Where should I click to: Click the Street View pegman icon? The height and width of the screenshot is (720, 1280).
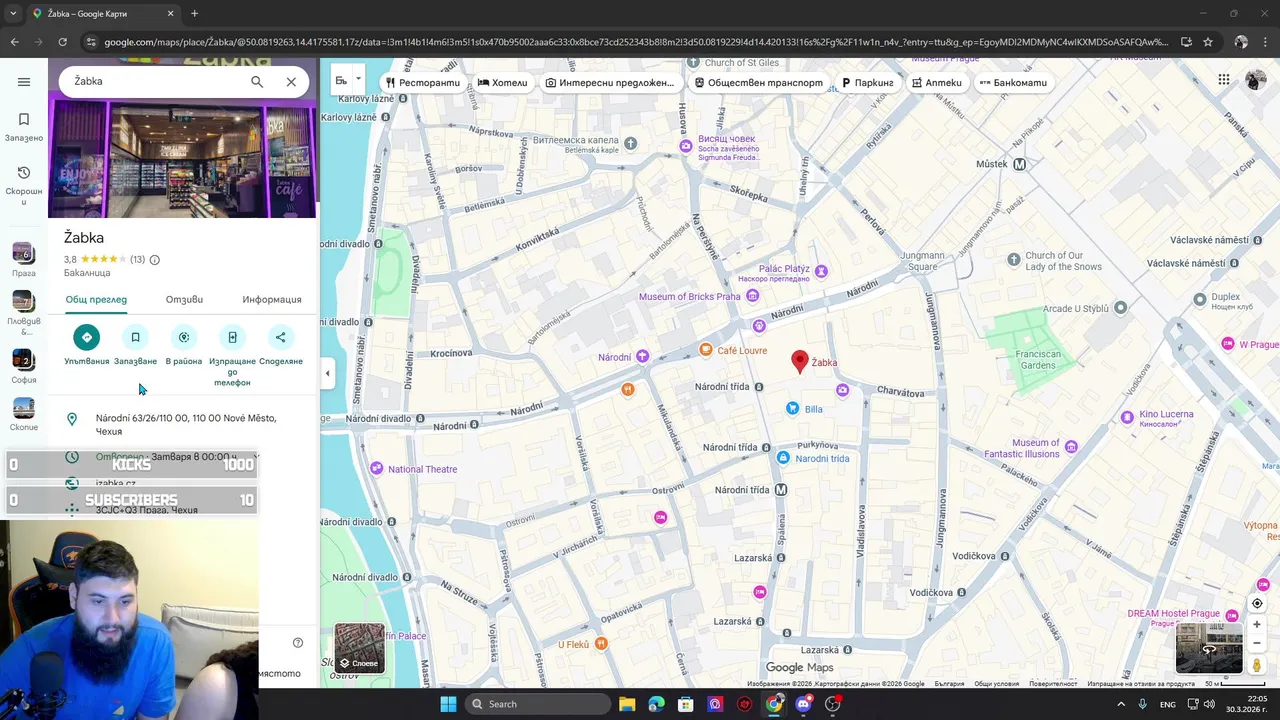(1257, 665)
